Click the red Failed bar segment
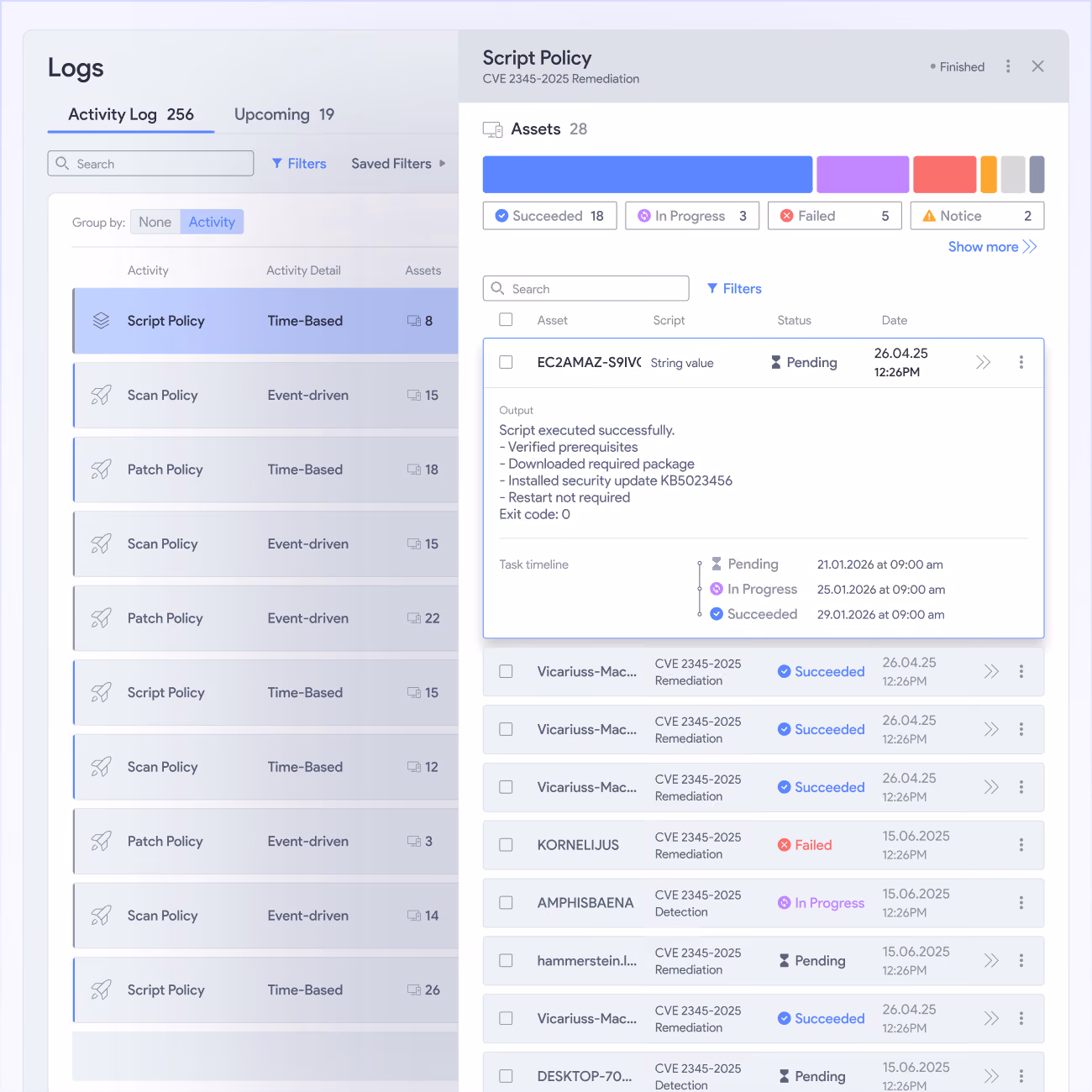This screenshot has height=1092, width=1092. (x=945, y=174)
